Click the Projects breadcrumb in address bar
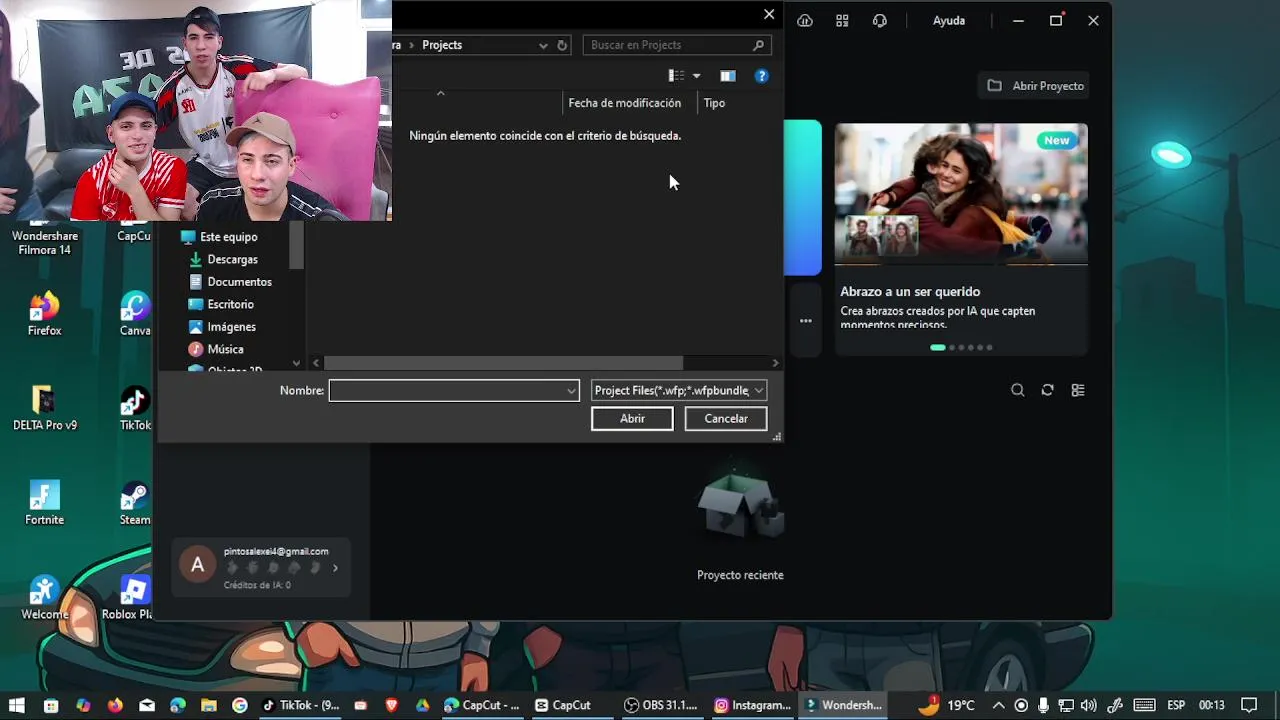Screen dimensions: 1280x720 442,45
